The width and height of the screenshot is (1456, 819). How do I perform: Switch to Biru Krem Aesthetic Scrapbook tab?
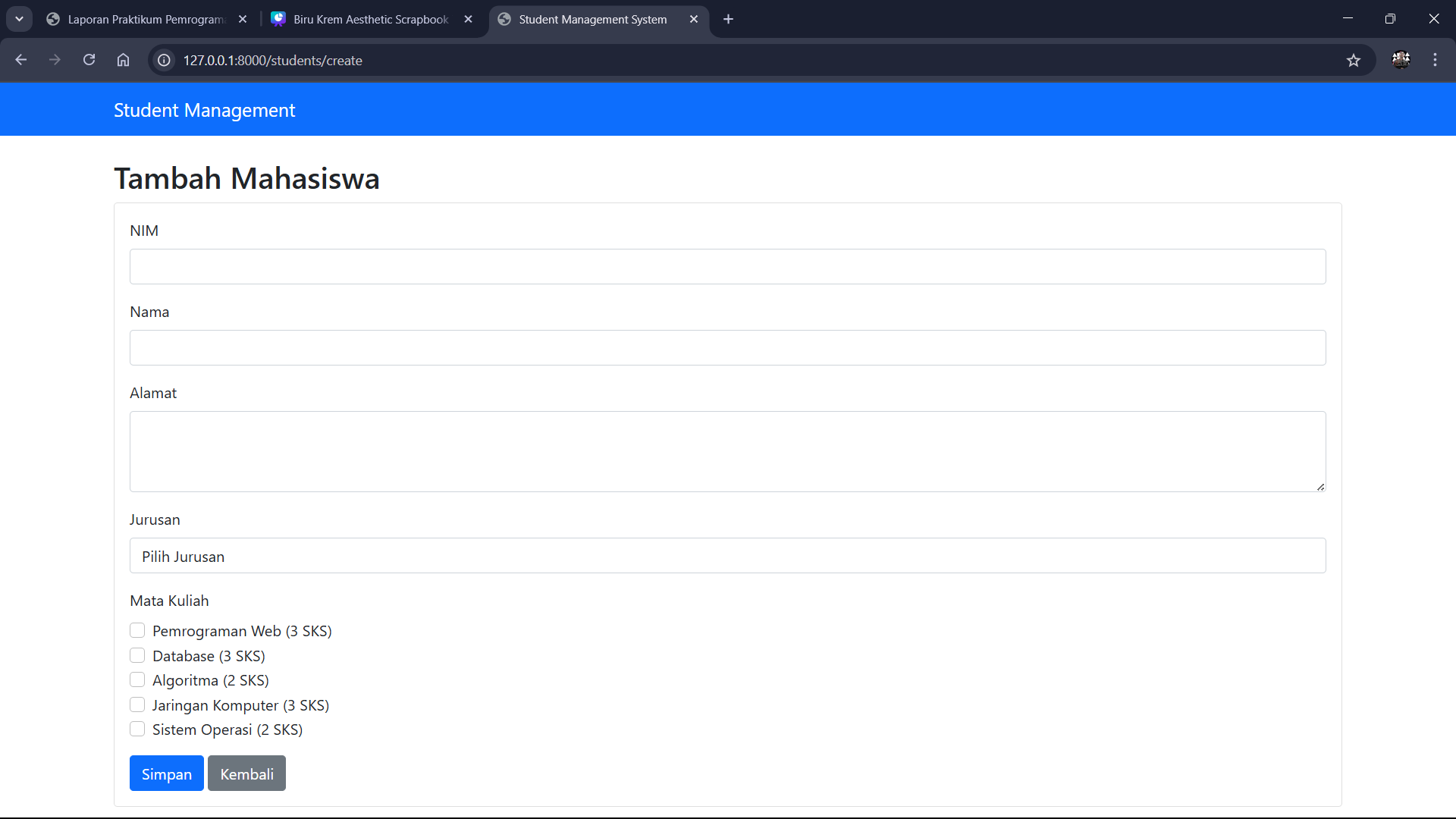coord(370,19)
